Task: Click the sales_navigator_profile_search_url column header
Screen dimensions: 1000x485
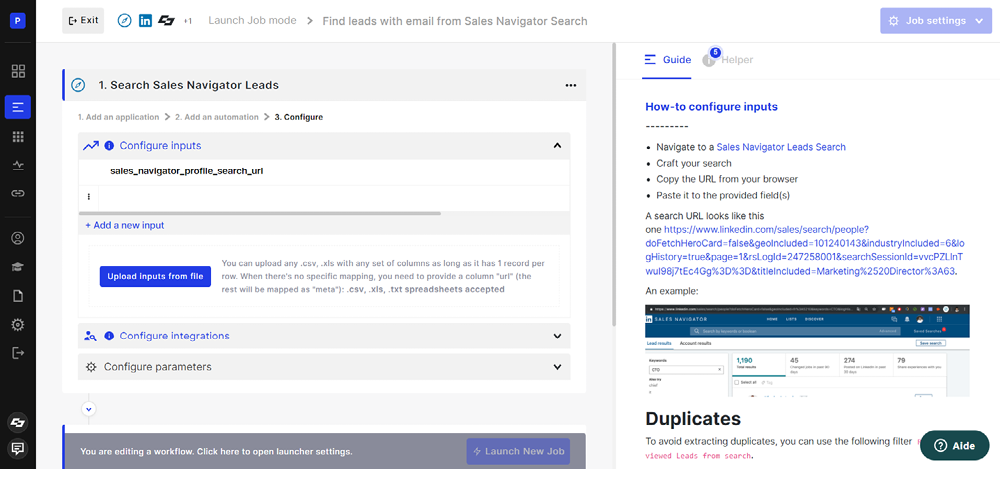Action: click(x=186, y=171)
